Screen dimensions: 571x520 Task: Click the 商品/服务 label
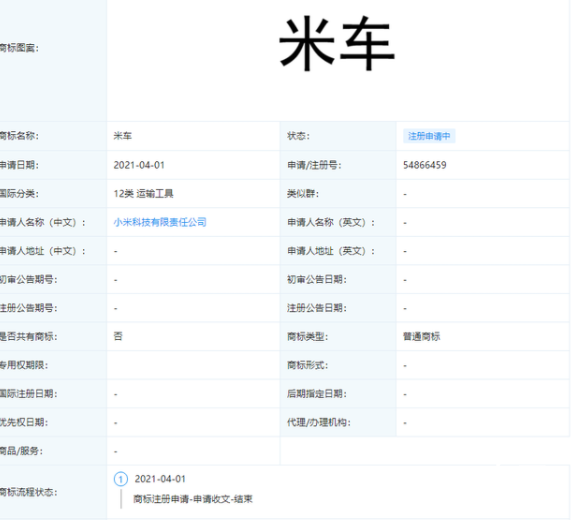[x=21, y=451]
